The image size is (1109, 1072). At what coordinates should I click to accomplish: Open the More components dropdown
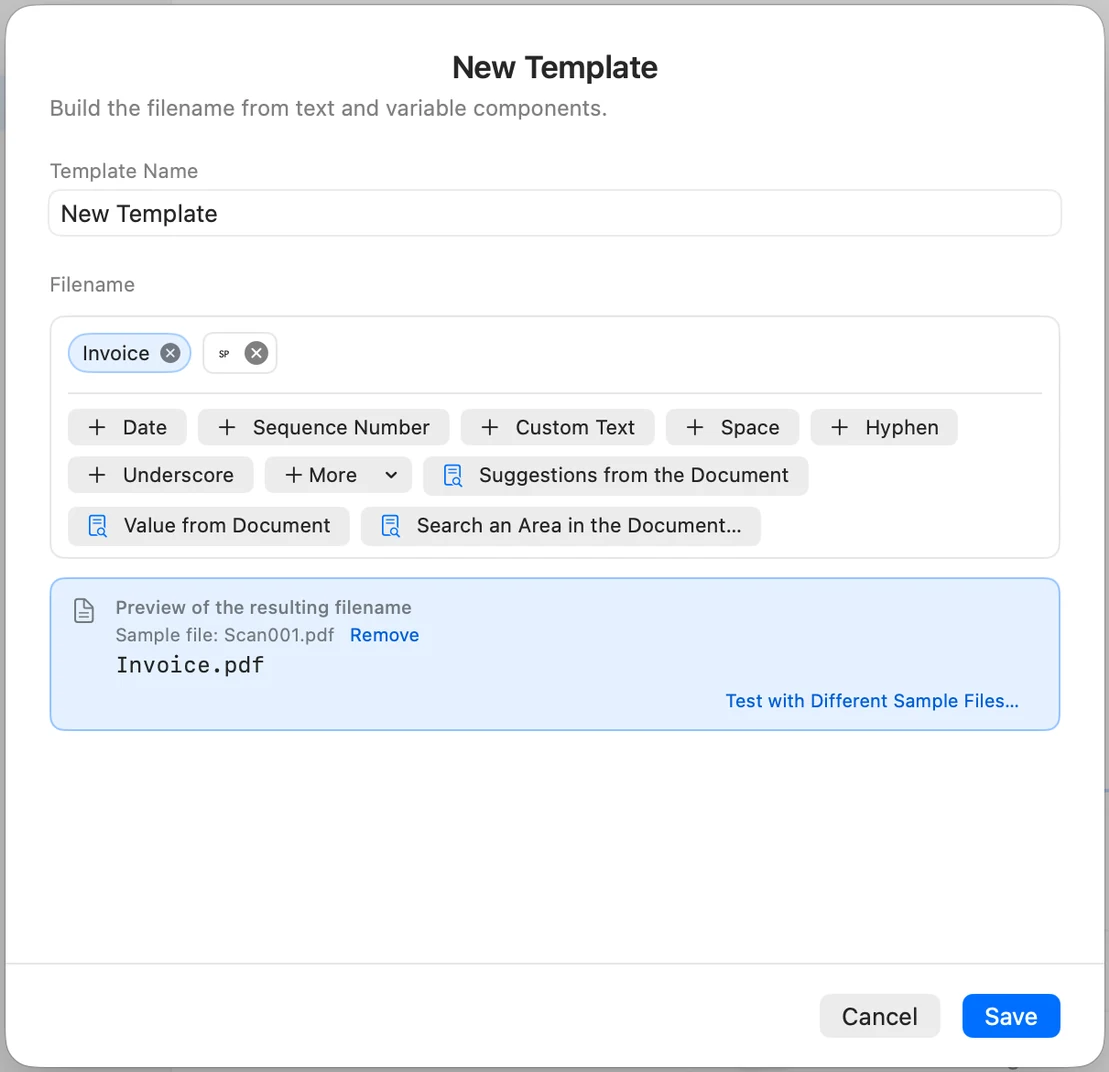click(x=338, y=474)
